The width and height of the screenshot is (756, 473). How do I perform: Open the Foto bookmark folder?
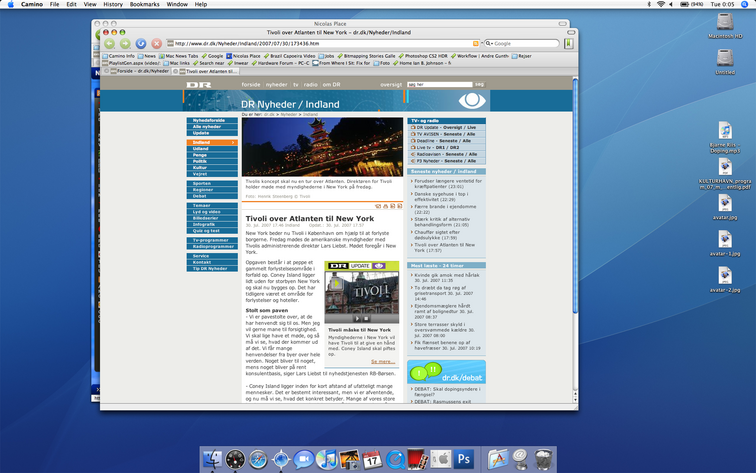(382, 63)
